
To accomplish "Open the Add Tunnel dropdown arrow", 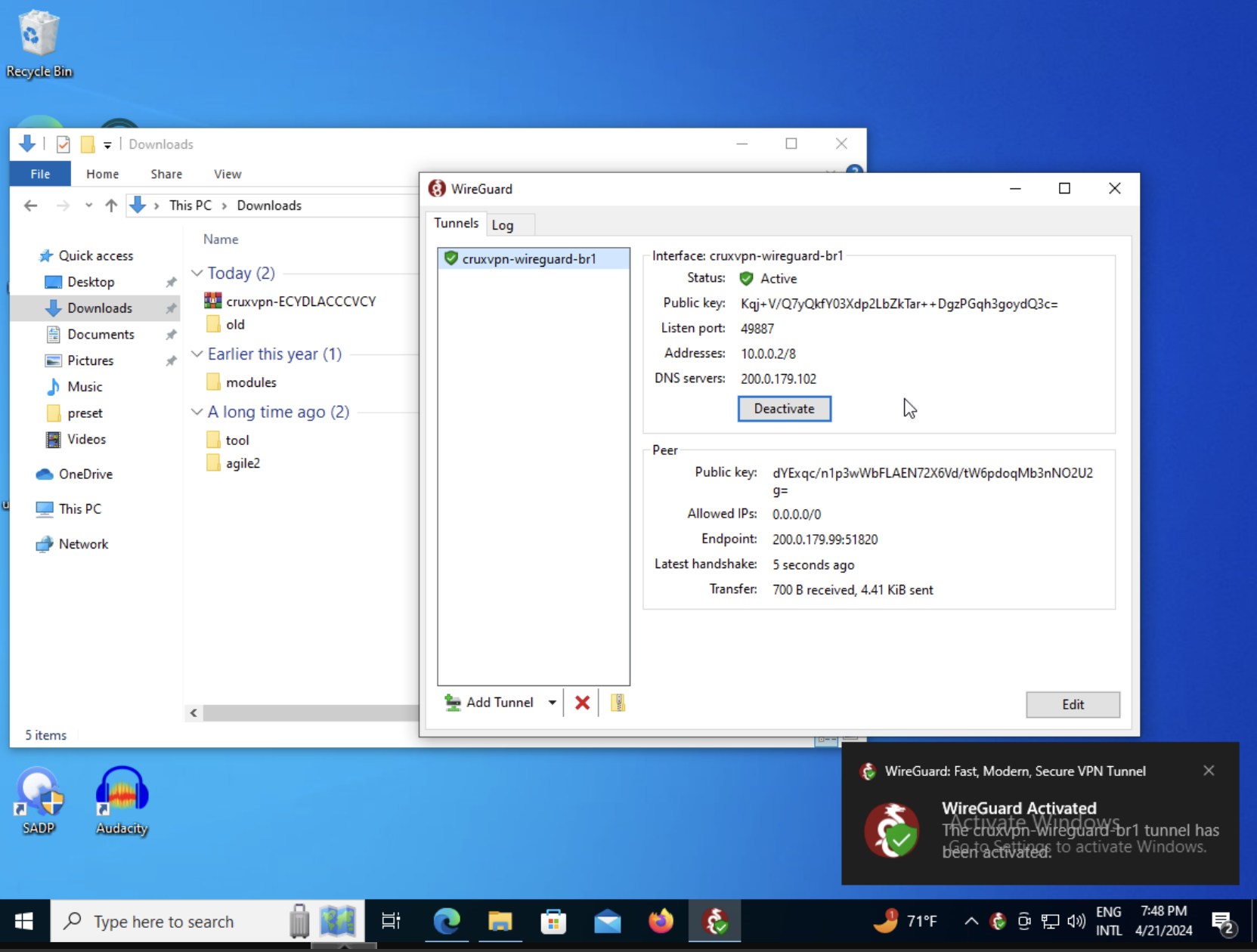I will (x=553, y=703).
